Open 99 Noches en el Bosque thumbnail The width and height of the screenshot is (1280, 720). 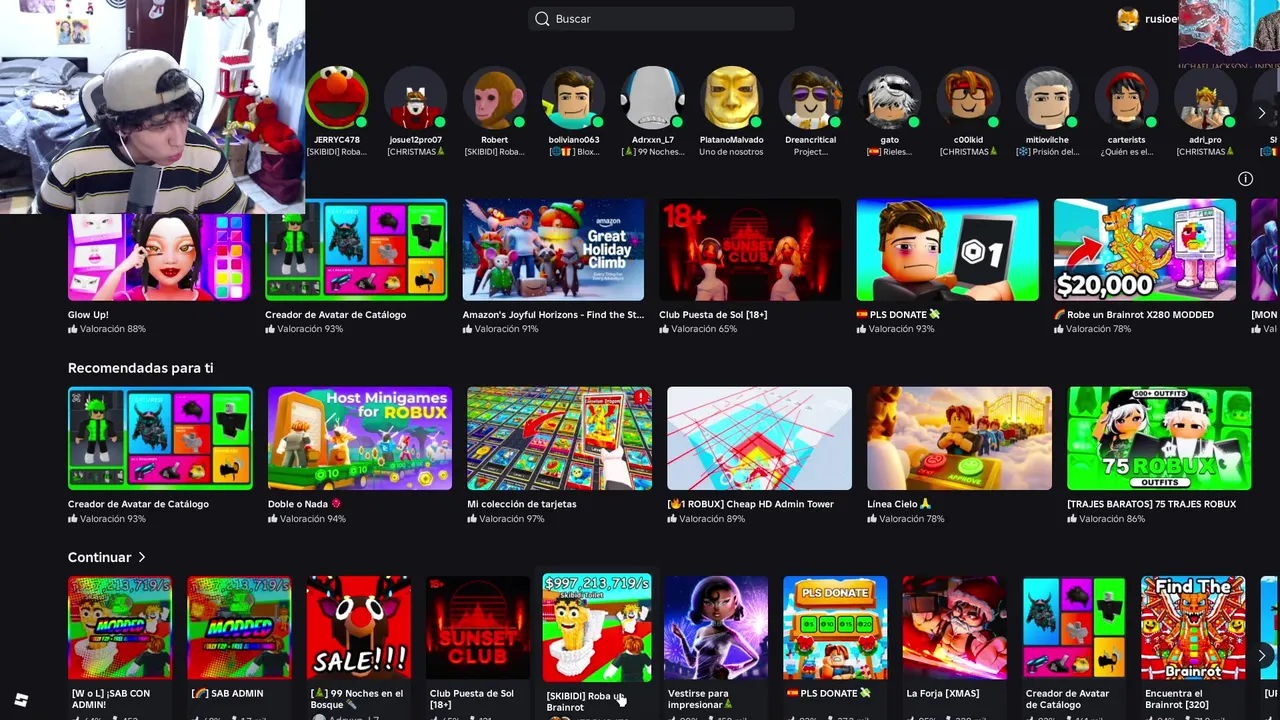tap(358, 628)
